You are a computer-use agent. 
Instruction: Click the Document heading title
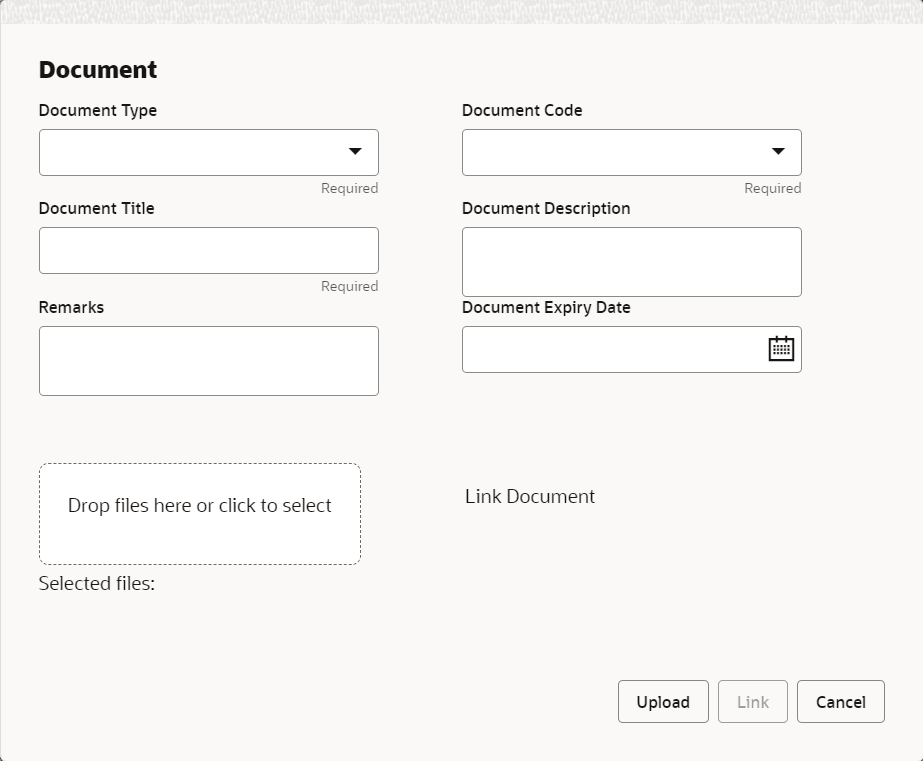[98, 70]
